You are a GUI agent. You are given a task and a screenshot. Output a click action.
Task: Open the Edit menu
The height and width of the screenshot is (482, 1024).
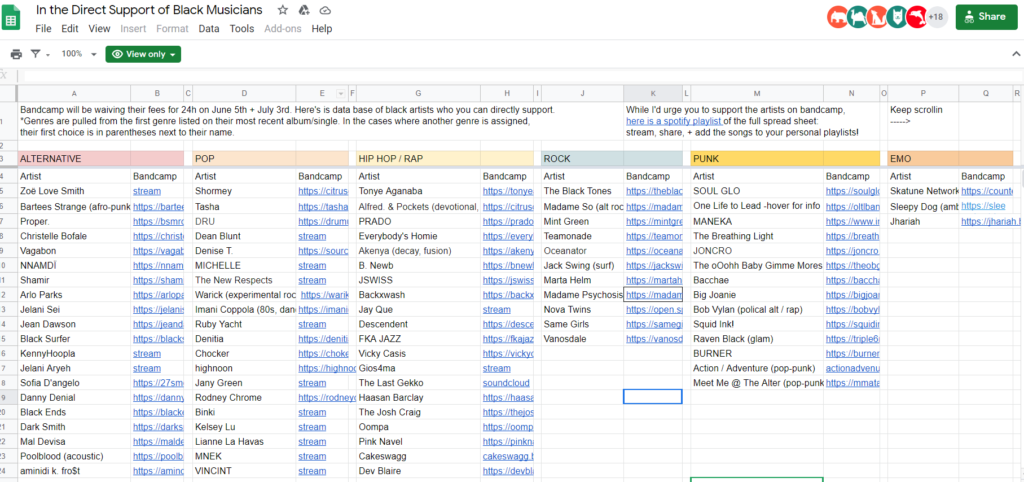point(70,29)
